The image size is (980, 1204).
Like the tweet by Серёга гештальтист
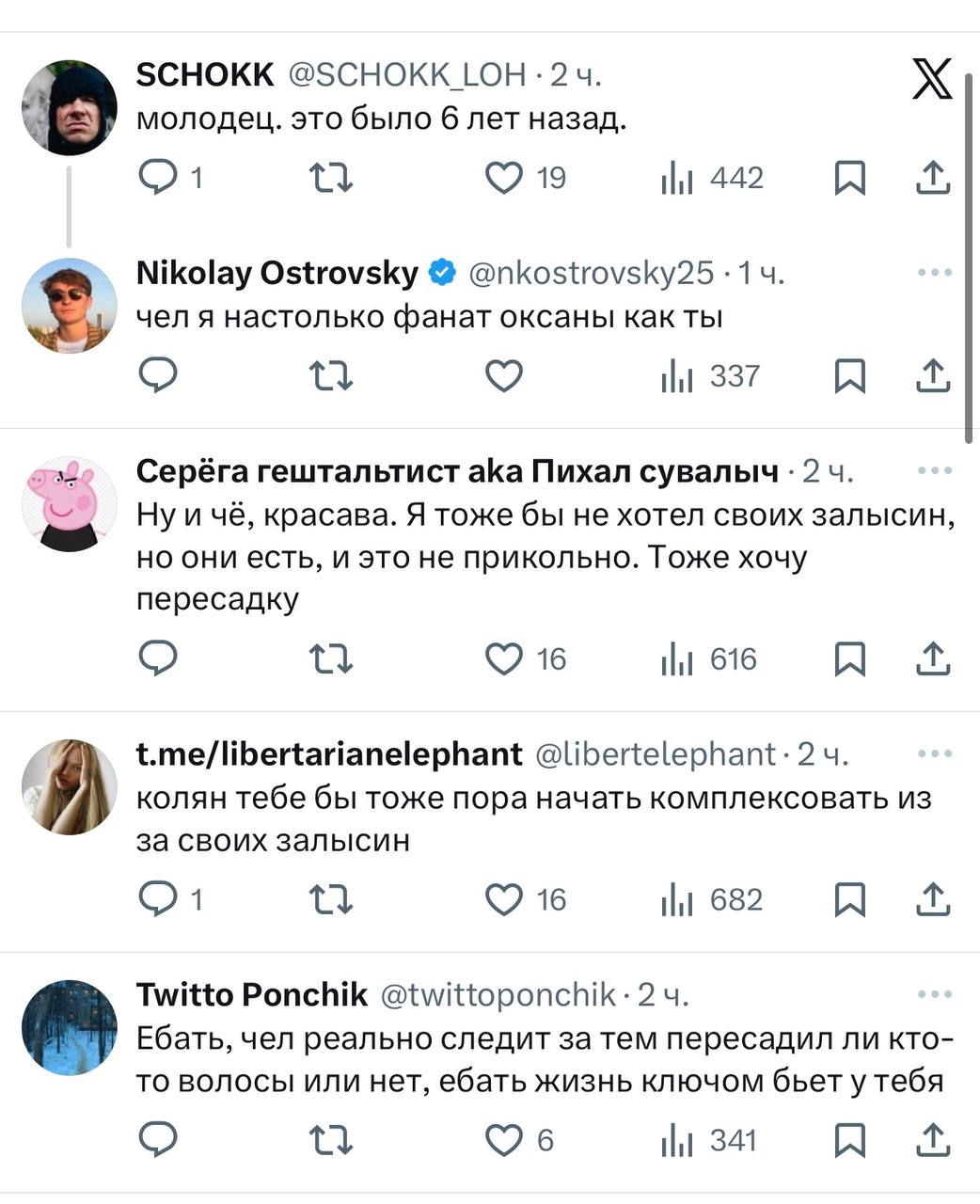[504, 658]
